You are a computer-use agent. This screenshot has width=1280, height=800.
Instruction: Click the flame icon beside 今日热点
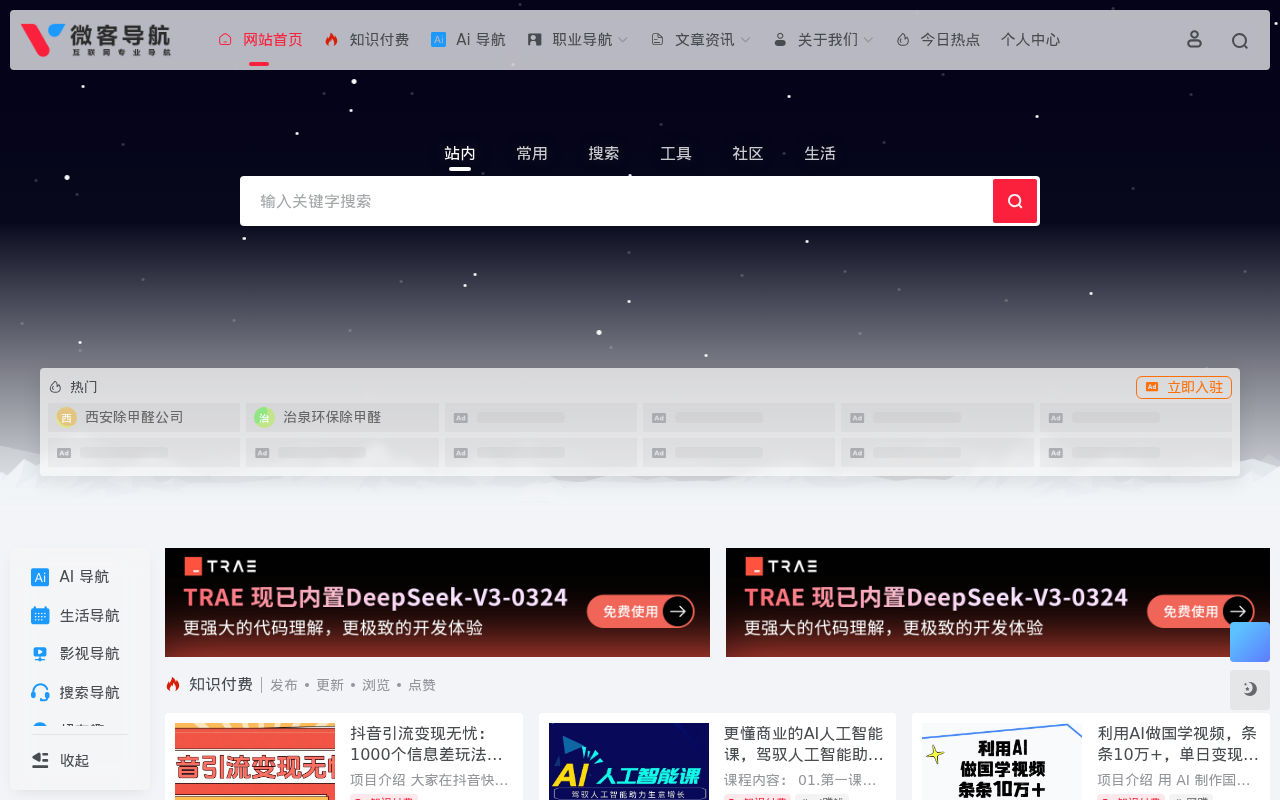(903, 40)
